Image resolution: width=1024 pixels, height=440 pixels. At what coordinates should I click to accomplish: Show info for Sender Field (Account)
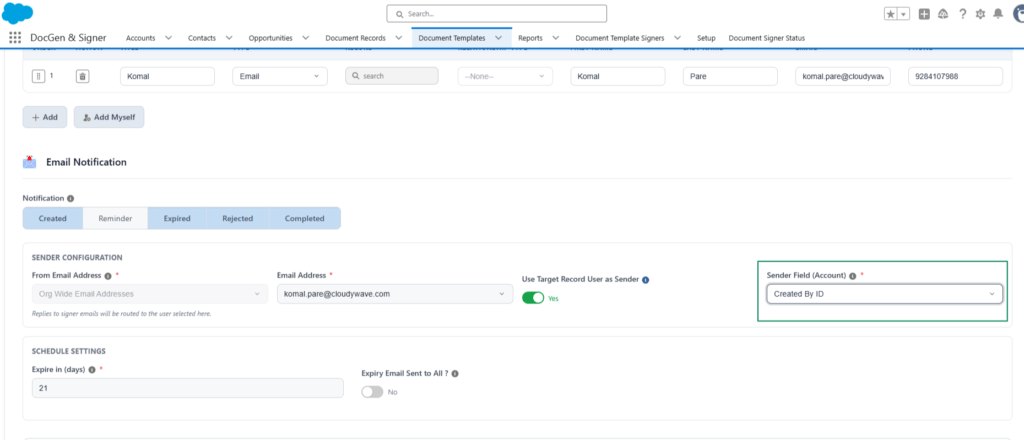click(x=853, y=275)
